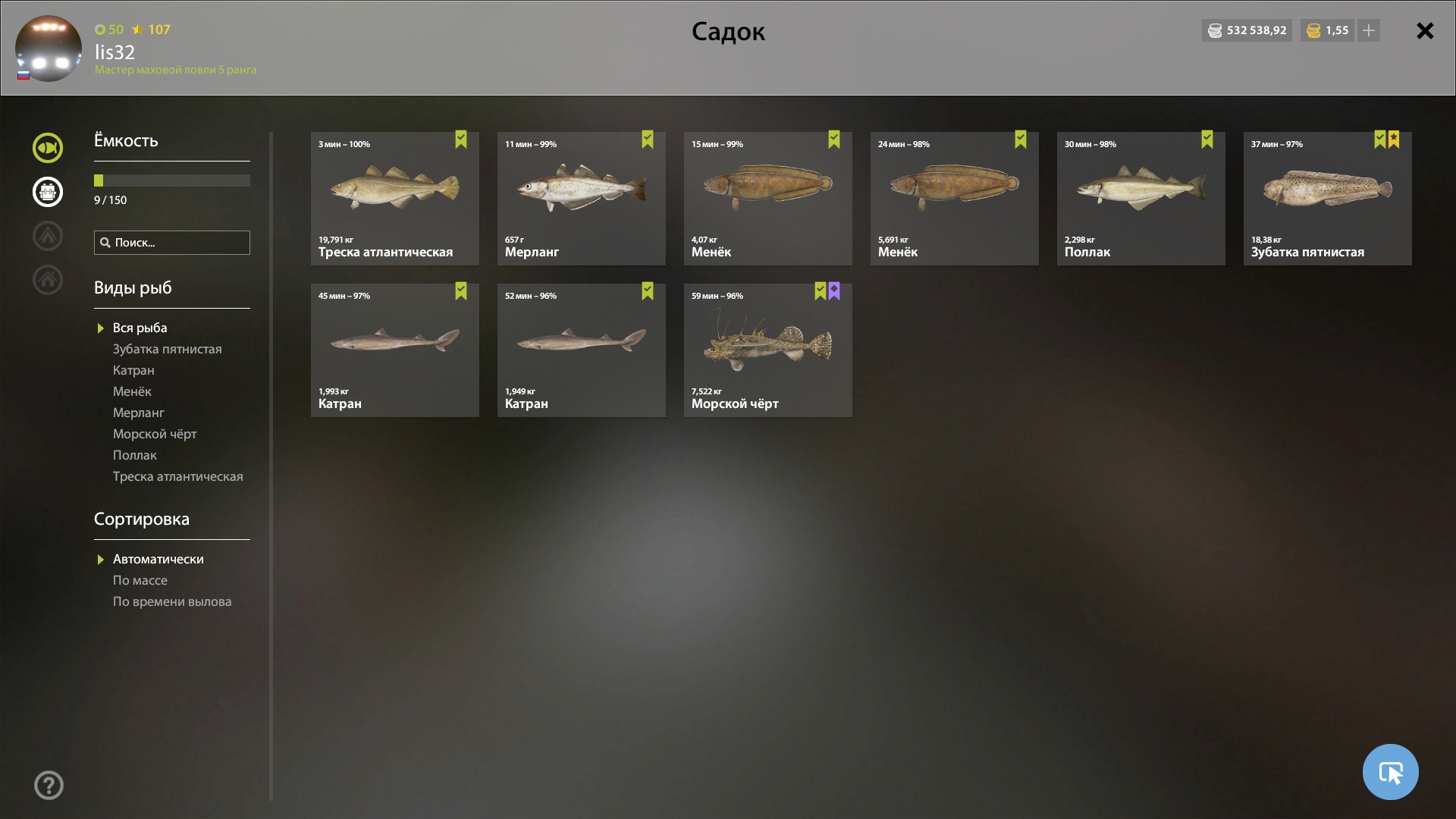Toggle green bookmark on Треска атлантическая card
The width and height of the screenshot is (1456, 819).
point(461,140)
